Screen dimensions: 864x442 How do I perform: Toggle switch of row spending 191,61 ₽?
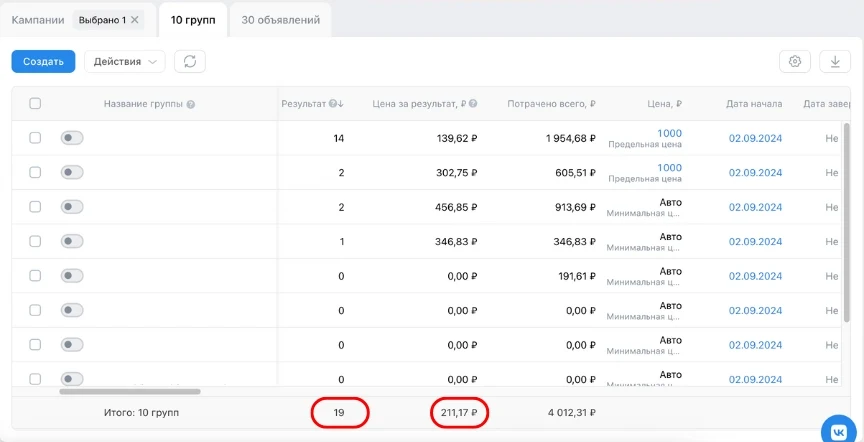[x=72, y=276]
